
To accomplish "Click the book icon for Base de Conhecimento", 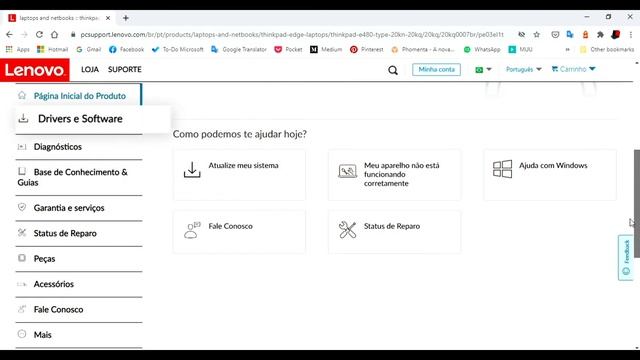I will pyautogui.click(x=22, y=171).
